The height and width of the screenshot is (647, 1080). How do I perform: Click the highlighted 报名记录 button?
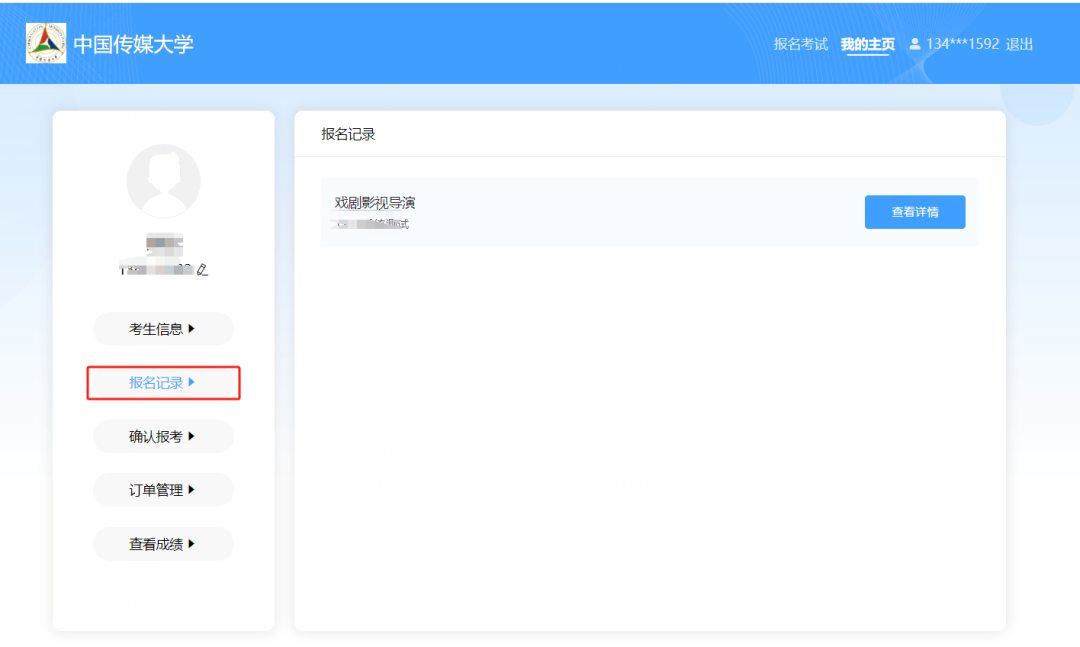click(163, 383)
